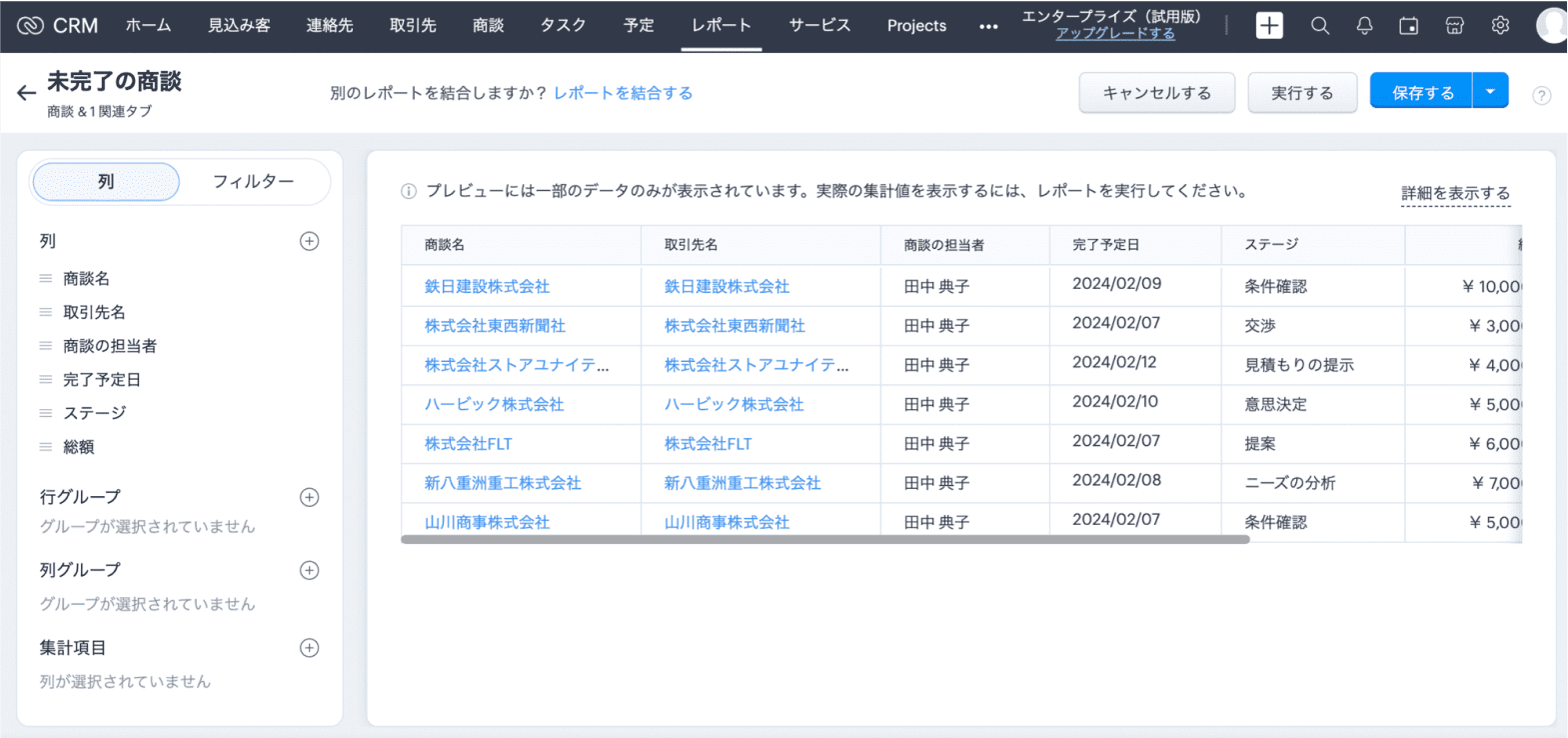1568x738 pixels.
Task: Click the back arrow beside 未完了の商談
Action: click(x=26, y=93)
